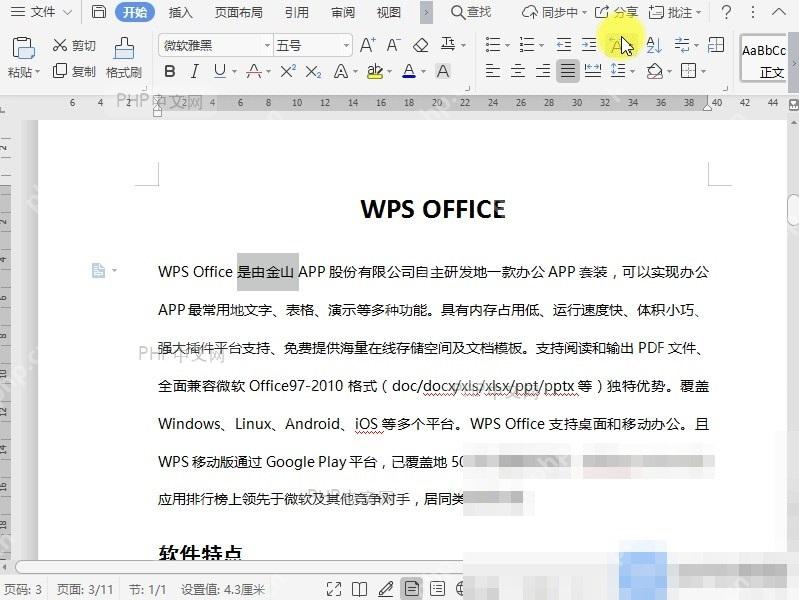Switch to reading mode book icon

[x=359, y=589]
